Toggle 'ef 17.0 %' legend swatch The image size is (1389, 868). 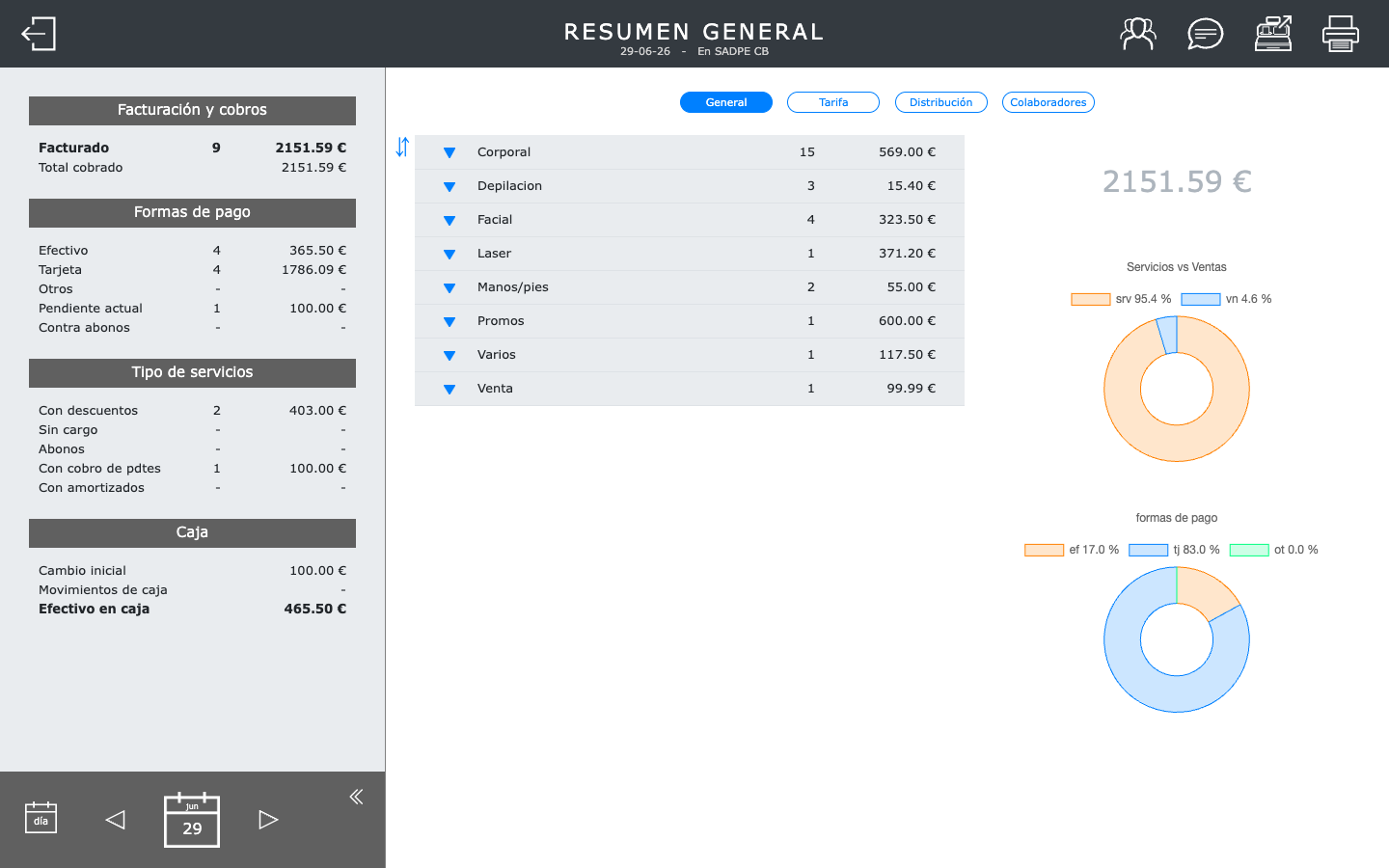coord(1045,550)
